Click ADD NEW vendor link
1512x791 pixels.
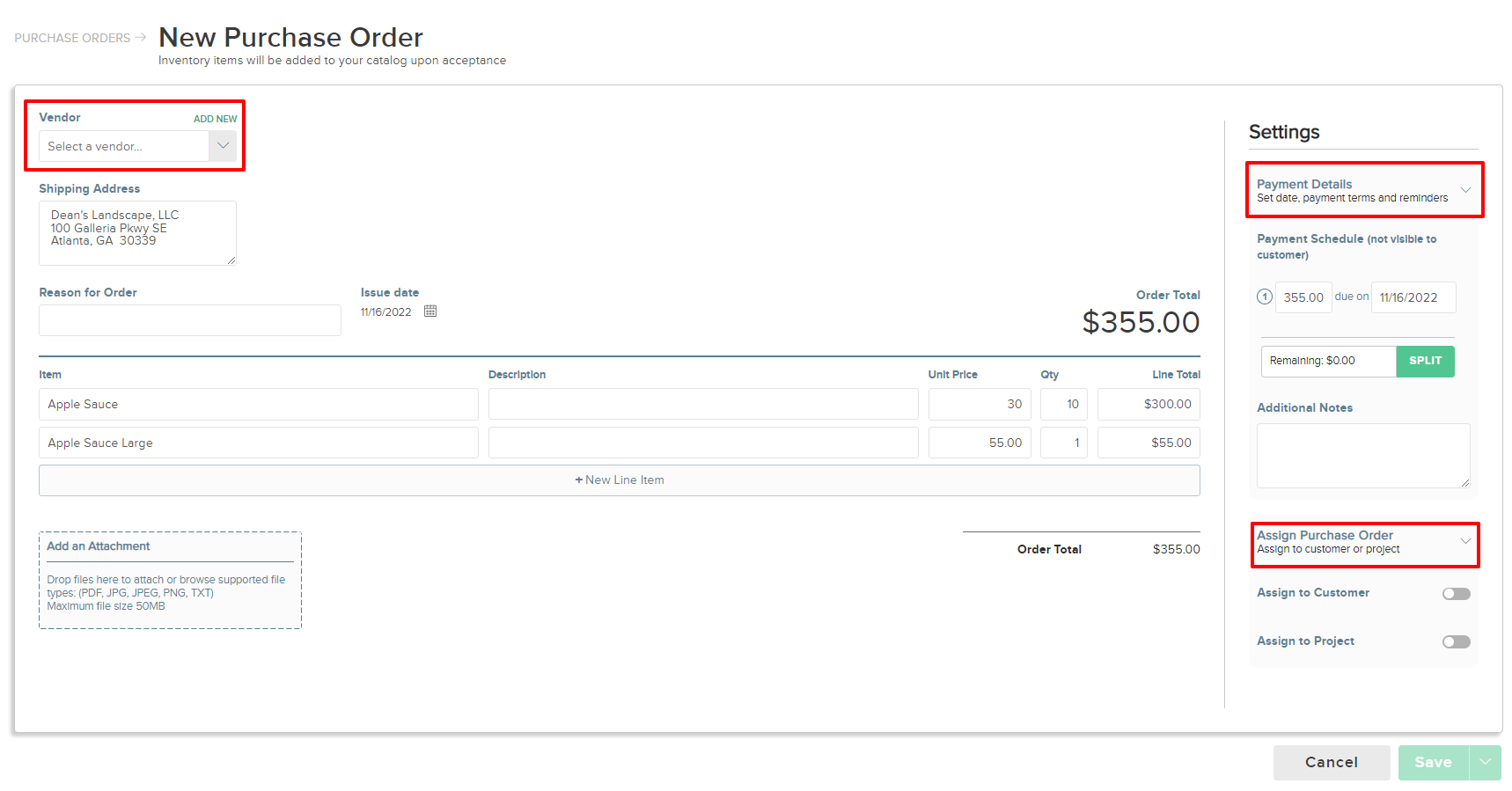215,119
